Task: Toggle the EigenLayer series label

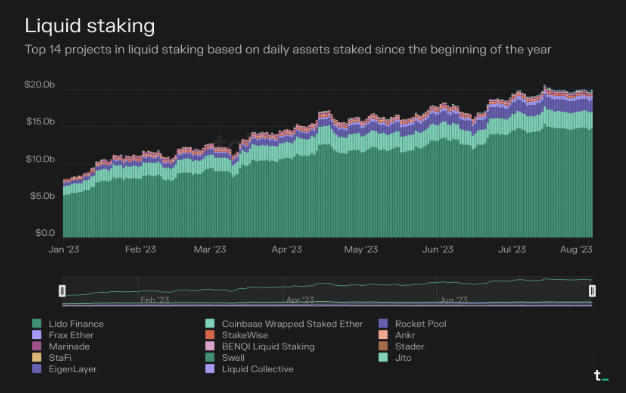Action: 73,369
